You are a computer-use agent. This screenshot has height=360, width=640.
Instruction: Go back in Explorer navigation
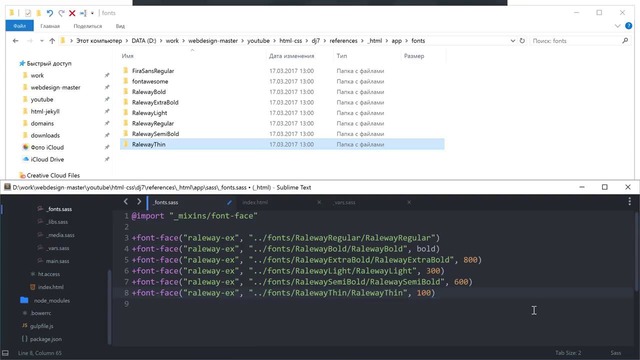tap(16, 41)
